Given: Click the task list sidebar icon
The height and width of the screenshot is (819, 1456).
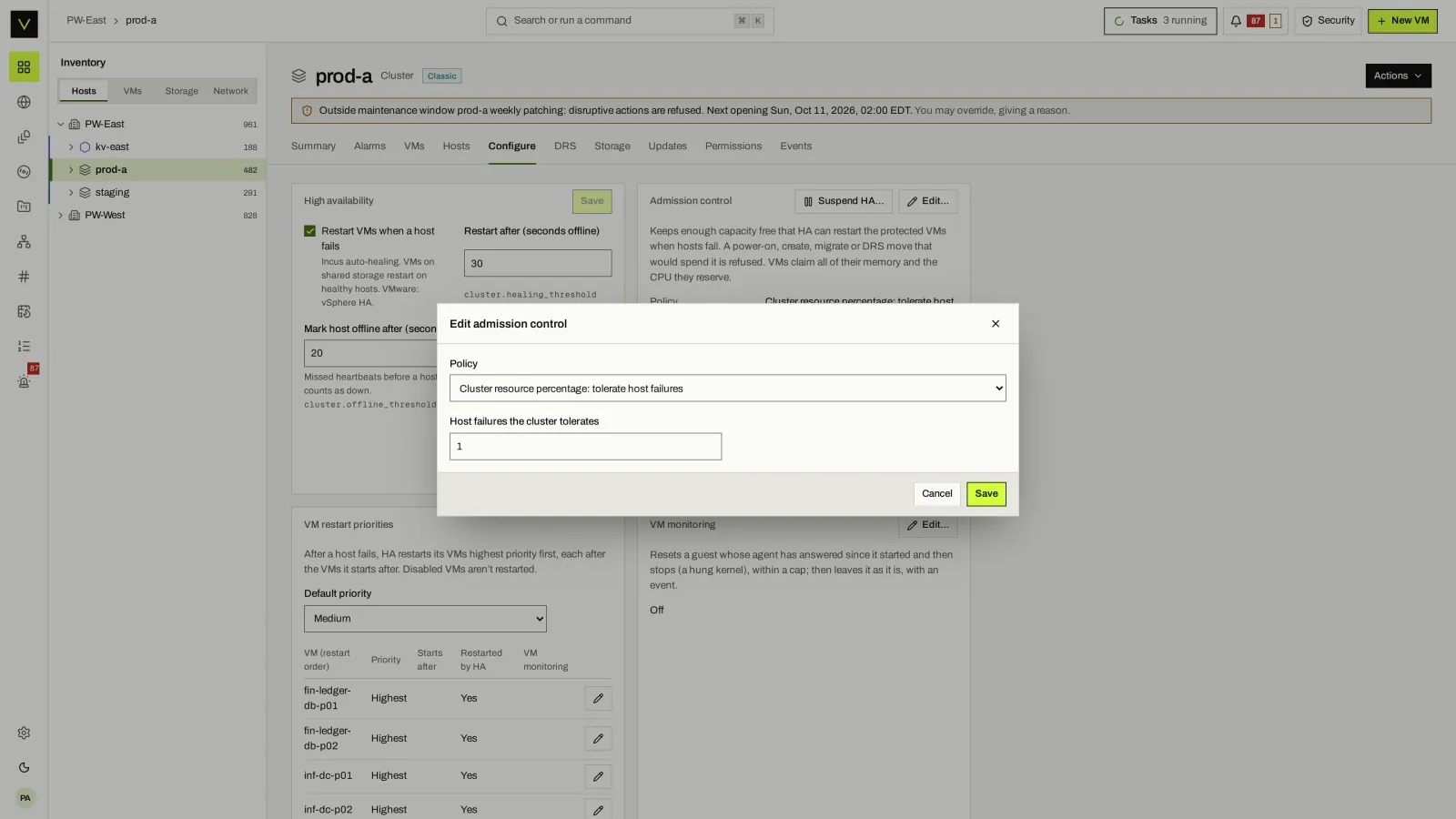Looking at the screenshot, I should point(24,347).
